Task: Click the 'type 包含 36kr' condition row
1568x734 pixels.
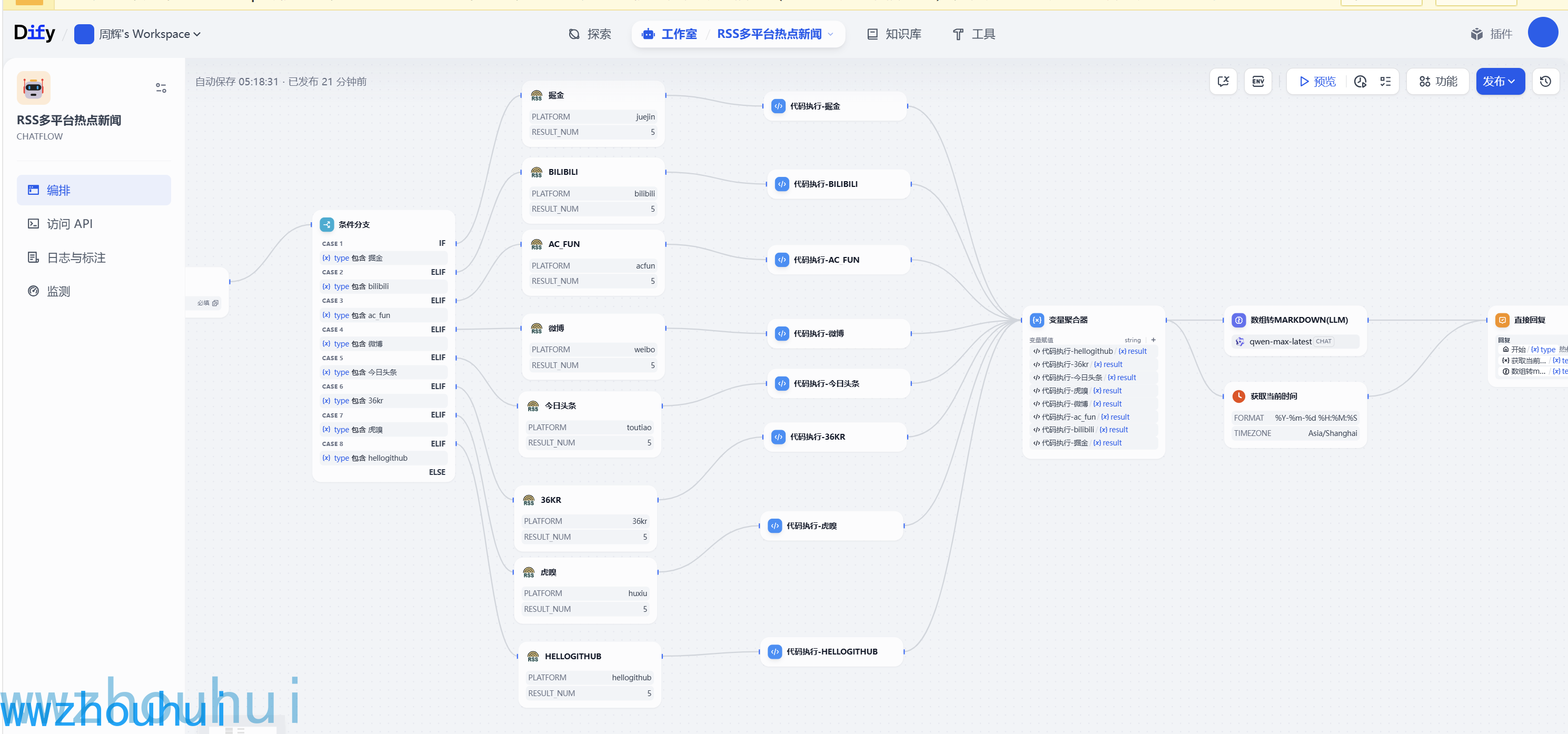Action: (383, 401)
